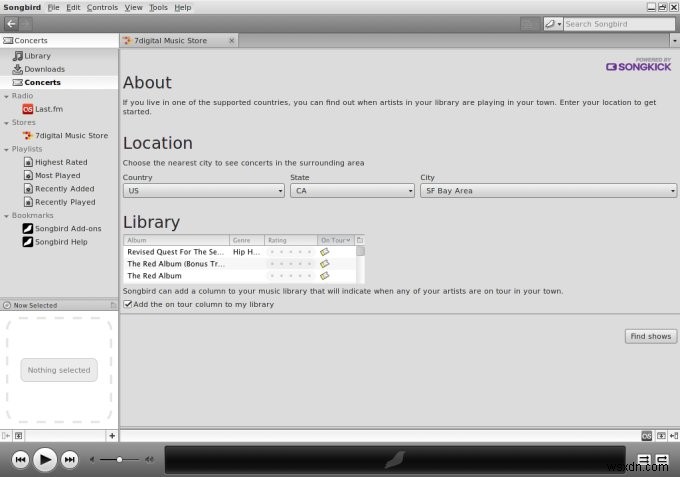The image size is (680, 477).
Task: Switch to the 7digital Music Store tab
Action: pos(179,40)
